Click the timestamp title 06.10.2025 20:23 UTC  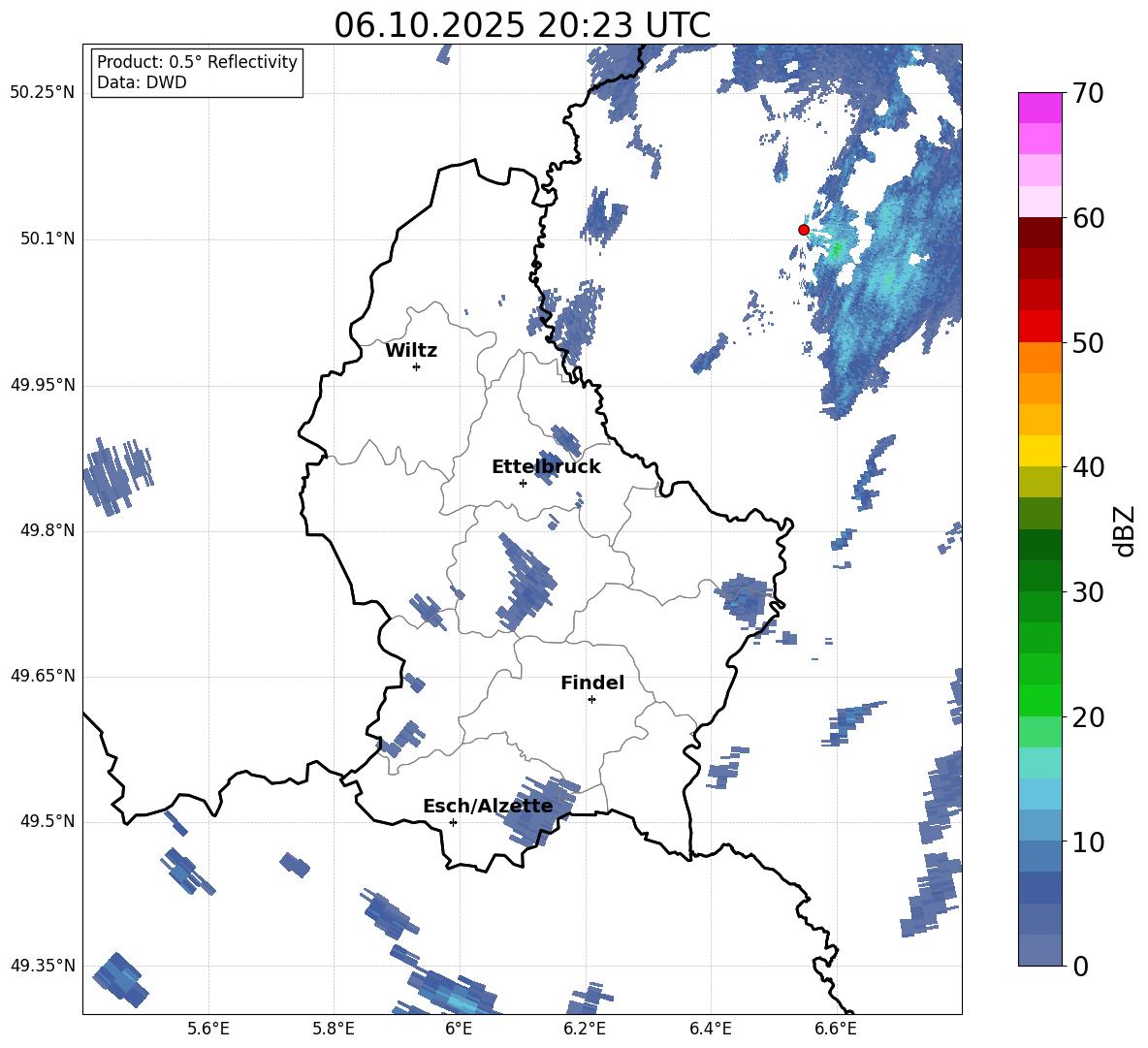pos(522,25)
